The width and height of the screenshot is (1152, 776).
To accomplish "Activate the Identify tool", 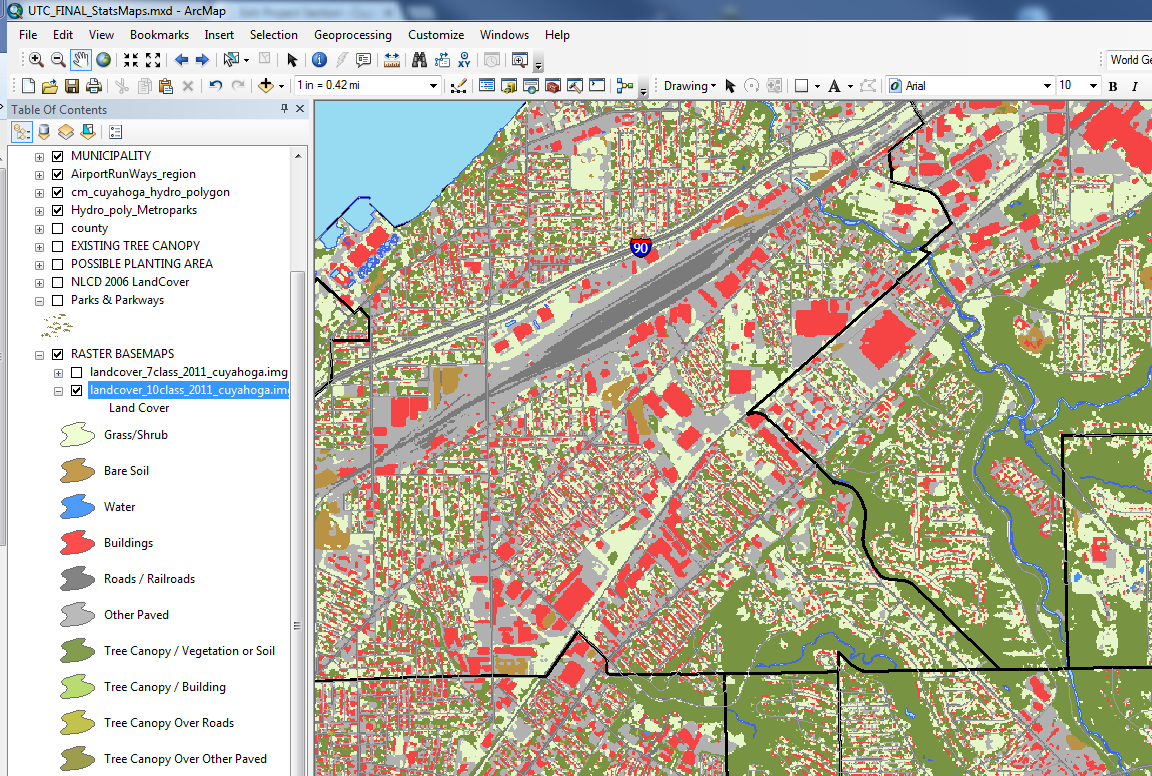I will 319,61.
